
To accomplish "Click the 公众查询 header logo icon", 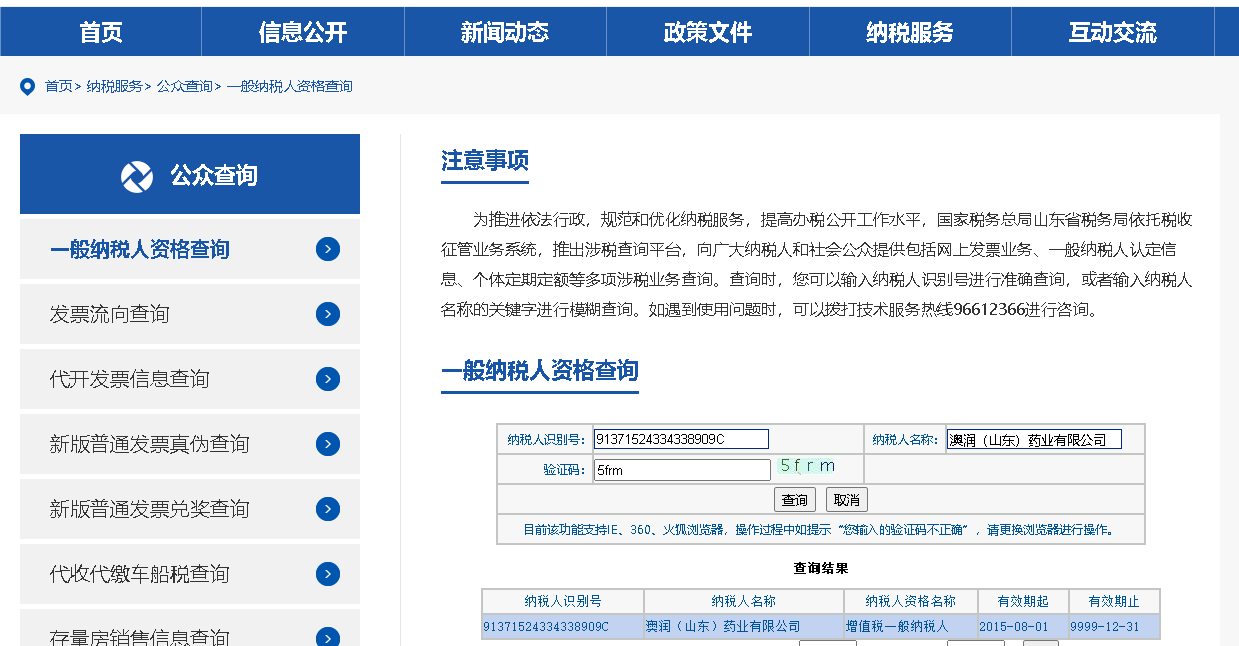I will 137,176.
